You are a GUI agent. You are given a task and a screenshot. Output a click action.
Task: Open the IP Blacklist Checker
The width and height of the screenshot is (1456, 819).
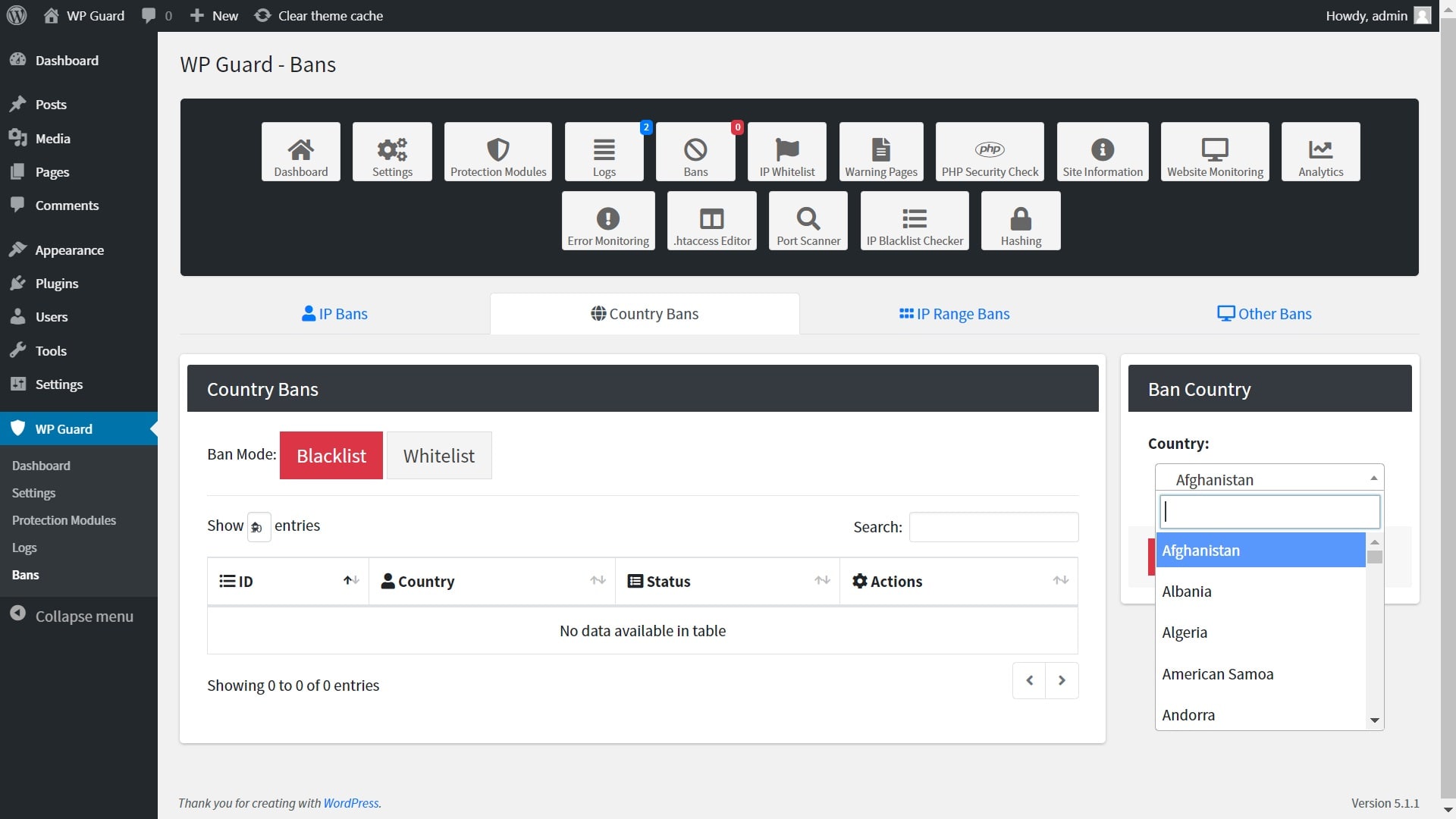(914, 220)
